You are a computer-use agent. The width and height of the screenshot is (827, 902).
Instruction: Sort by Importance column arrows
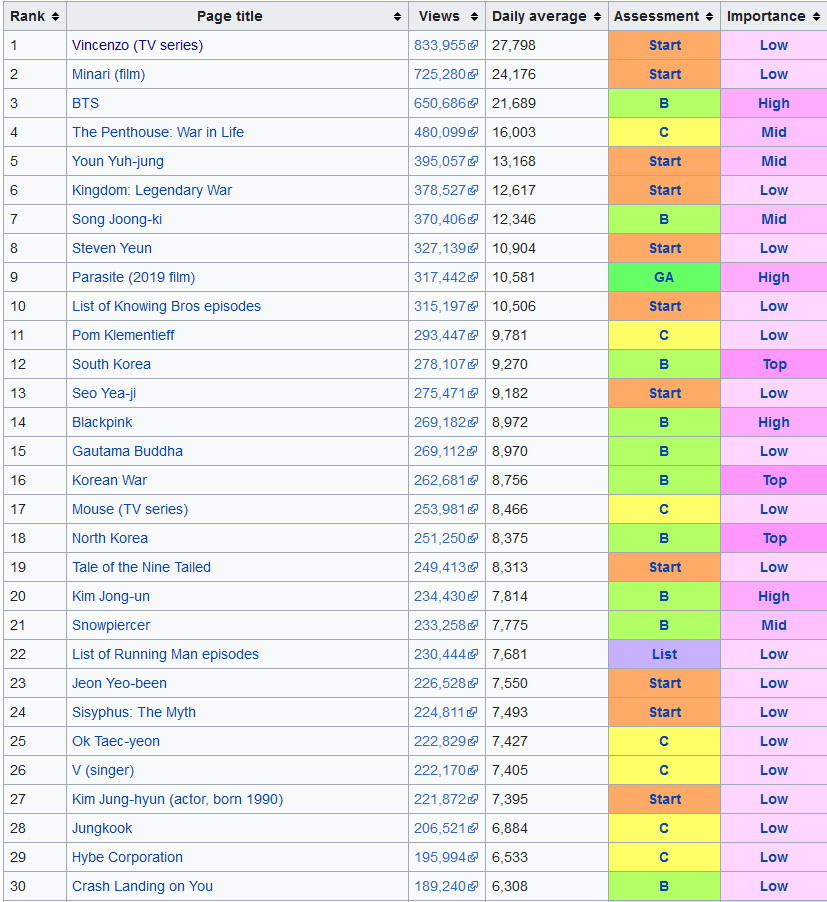(x=817, y=17)
